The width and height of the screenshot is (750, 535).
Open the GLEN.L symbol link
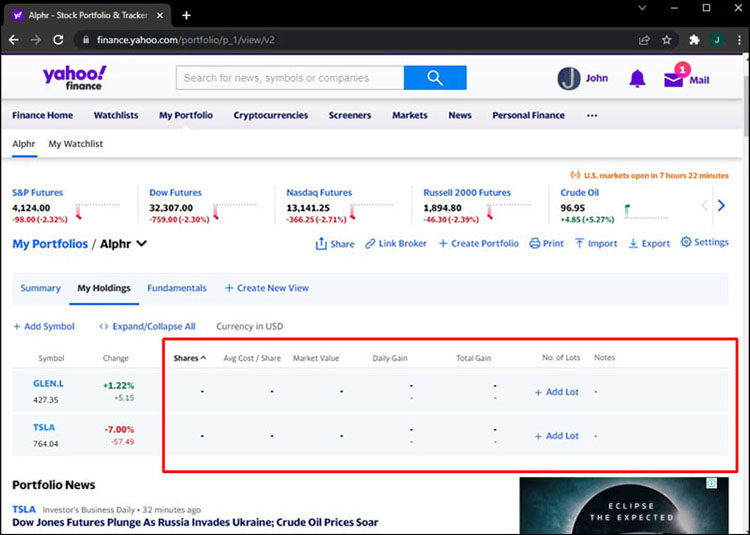(48, 383)
